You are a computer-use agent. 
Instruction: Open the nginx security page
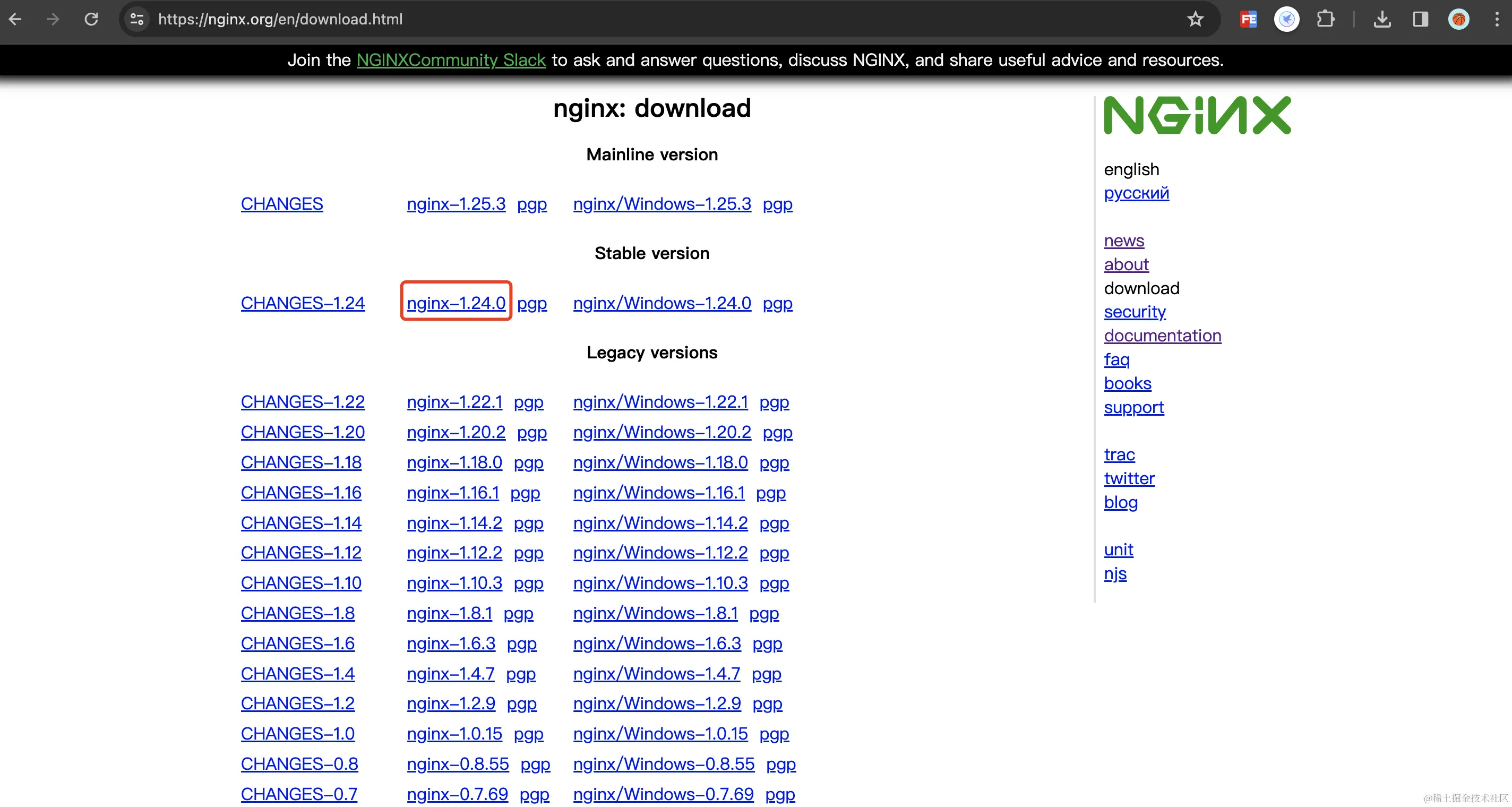(x=1135, y=312)
